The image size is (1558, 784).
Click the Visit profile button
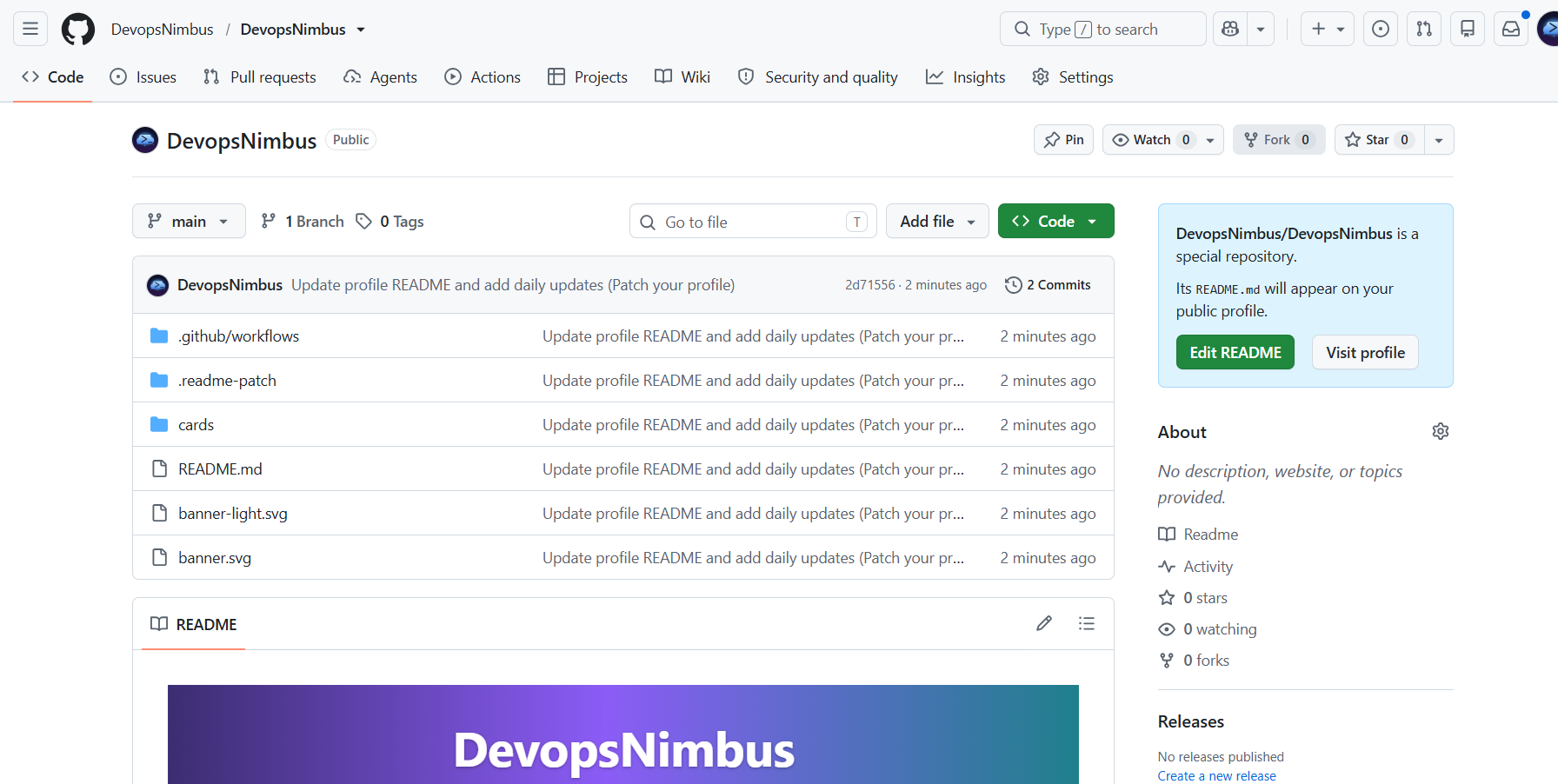click(x=1365, y=352)
